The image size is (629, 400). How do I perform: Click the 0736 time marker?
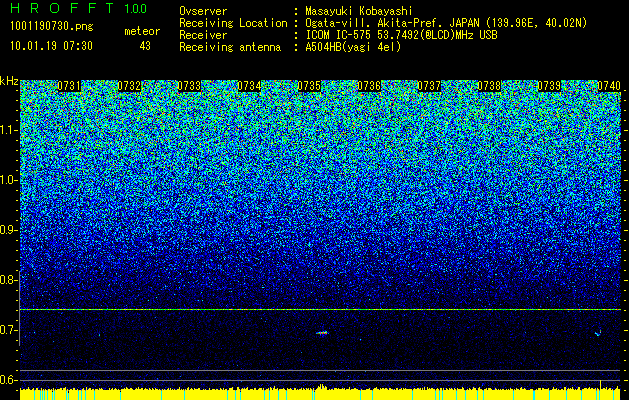(369, 86)
